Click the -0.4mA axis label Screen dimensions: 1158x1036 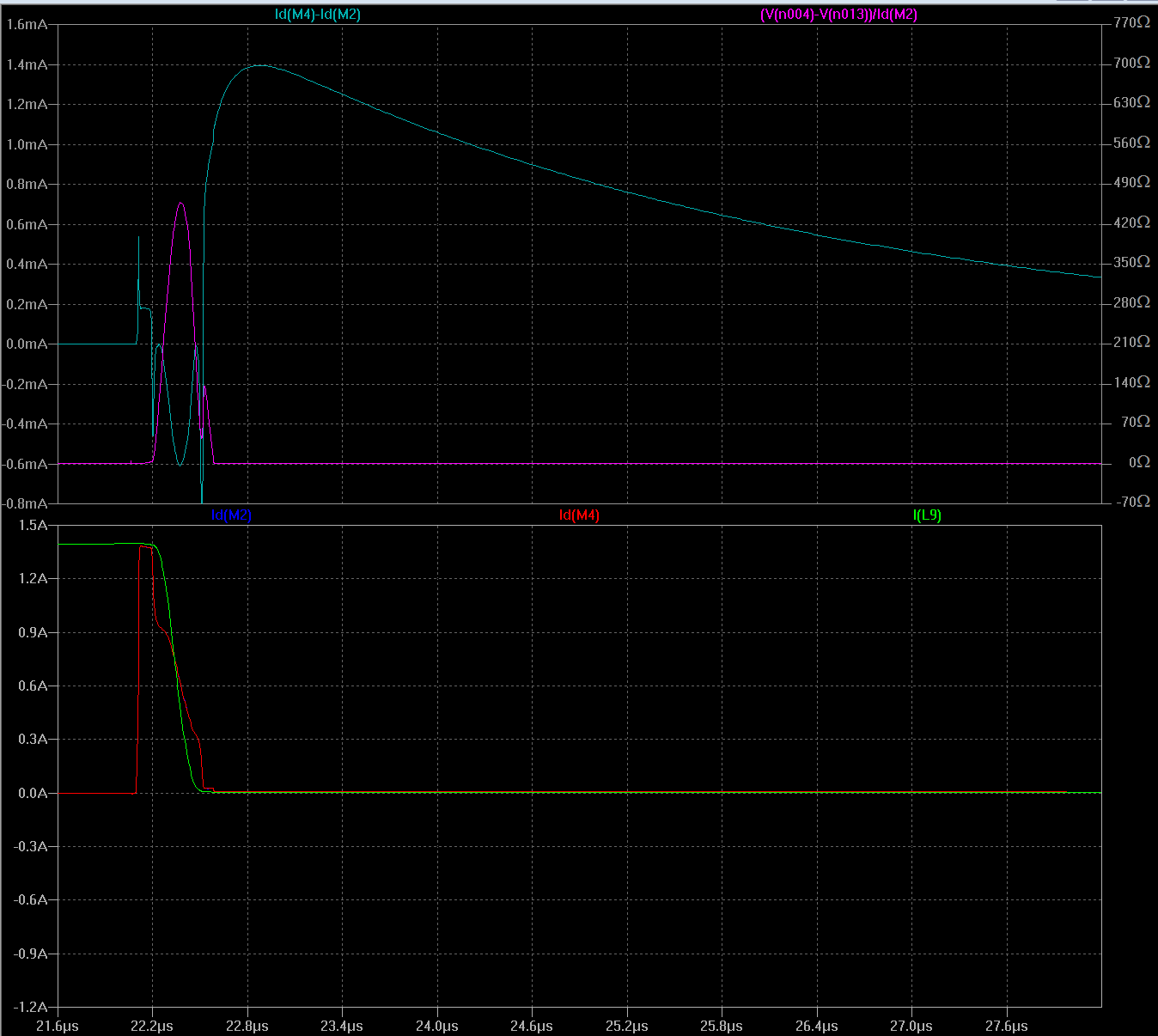[x=24, y=424]
